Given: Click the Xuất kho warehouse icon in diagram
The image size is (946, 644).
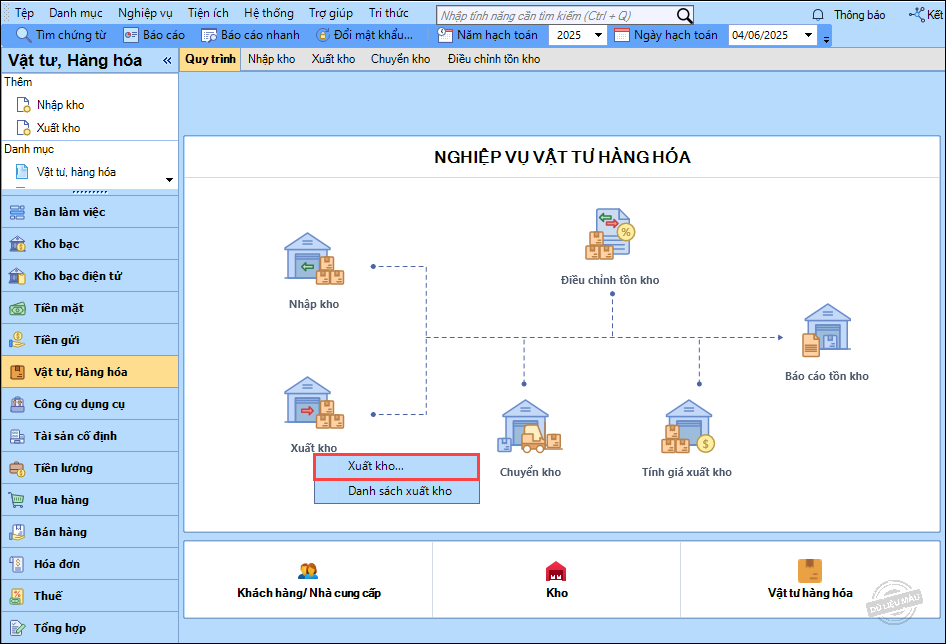Looking at the screenshot, I should pyautogui.click(x=314, y=403).
